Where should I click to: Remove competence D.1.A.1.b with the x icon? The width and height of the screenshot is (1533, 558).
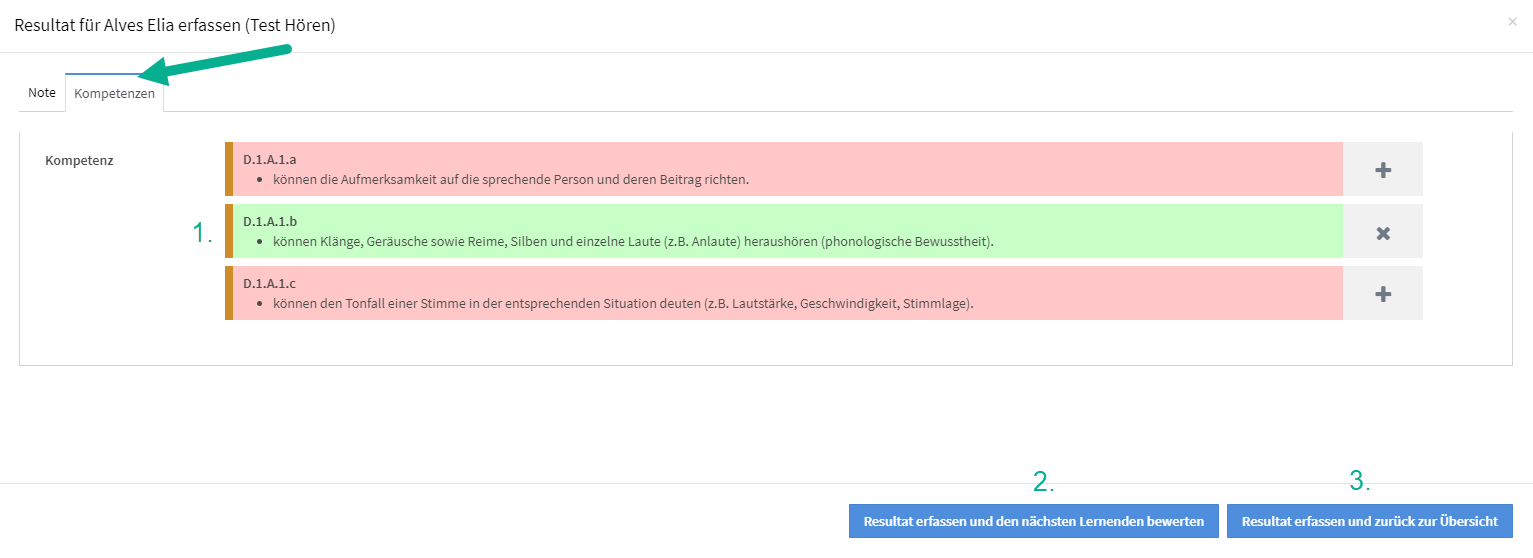click(x=1382, y=232)
